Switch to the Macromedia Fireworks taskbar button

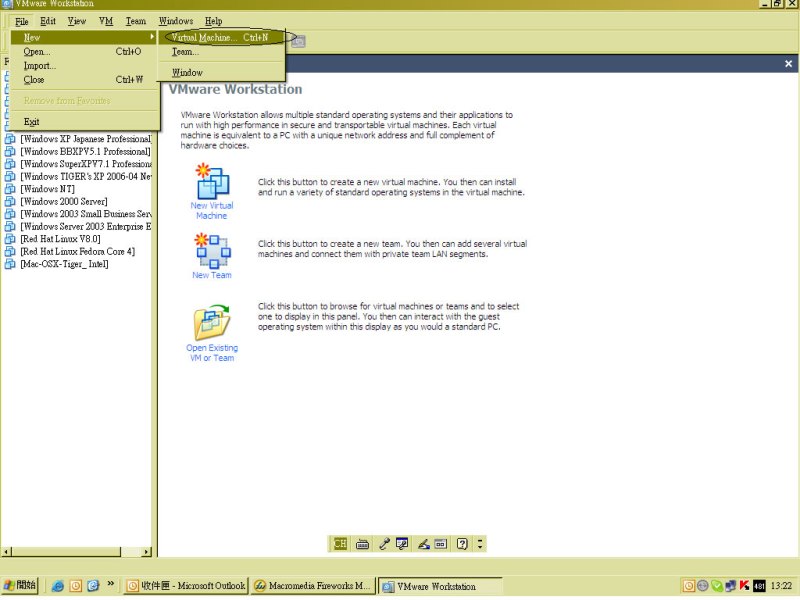[313, 586]
